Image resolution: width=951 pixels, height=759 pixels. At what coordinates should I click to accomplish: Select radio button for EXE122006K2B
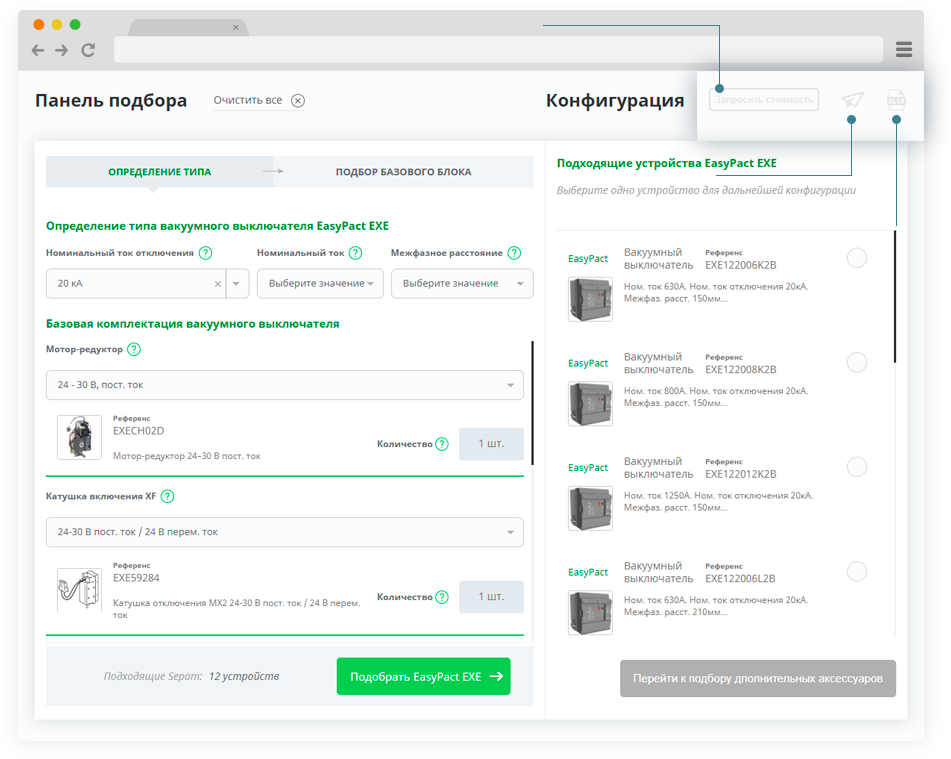pos(856,258)
